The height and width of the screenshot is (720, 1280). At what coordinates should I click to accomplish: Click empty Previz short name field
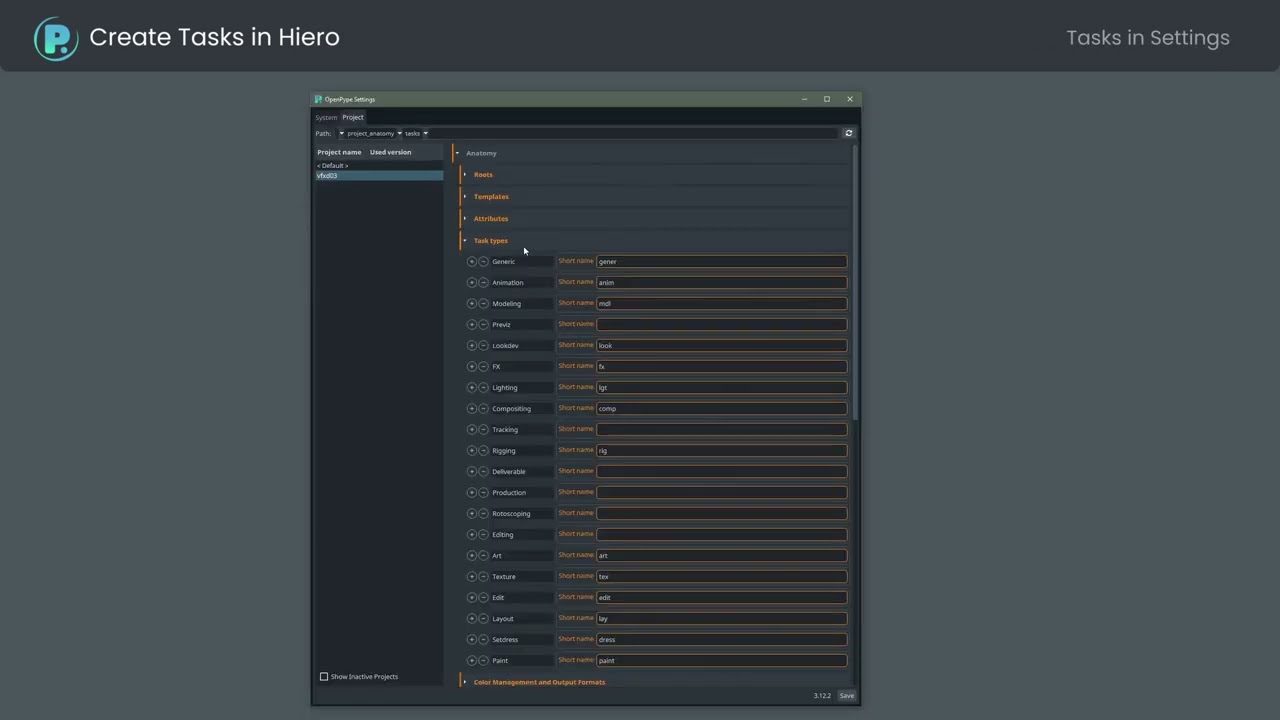click(x=721, y=324)
